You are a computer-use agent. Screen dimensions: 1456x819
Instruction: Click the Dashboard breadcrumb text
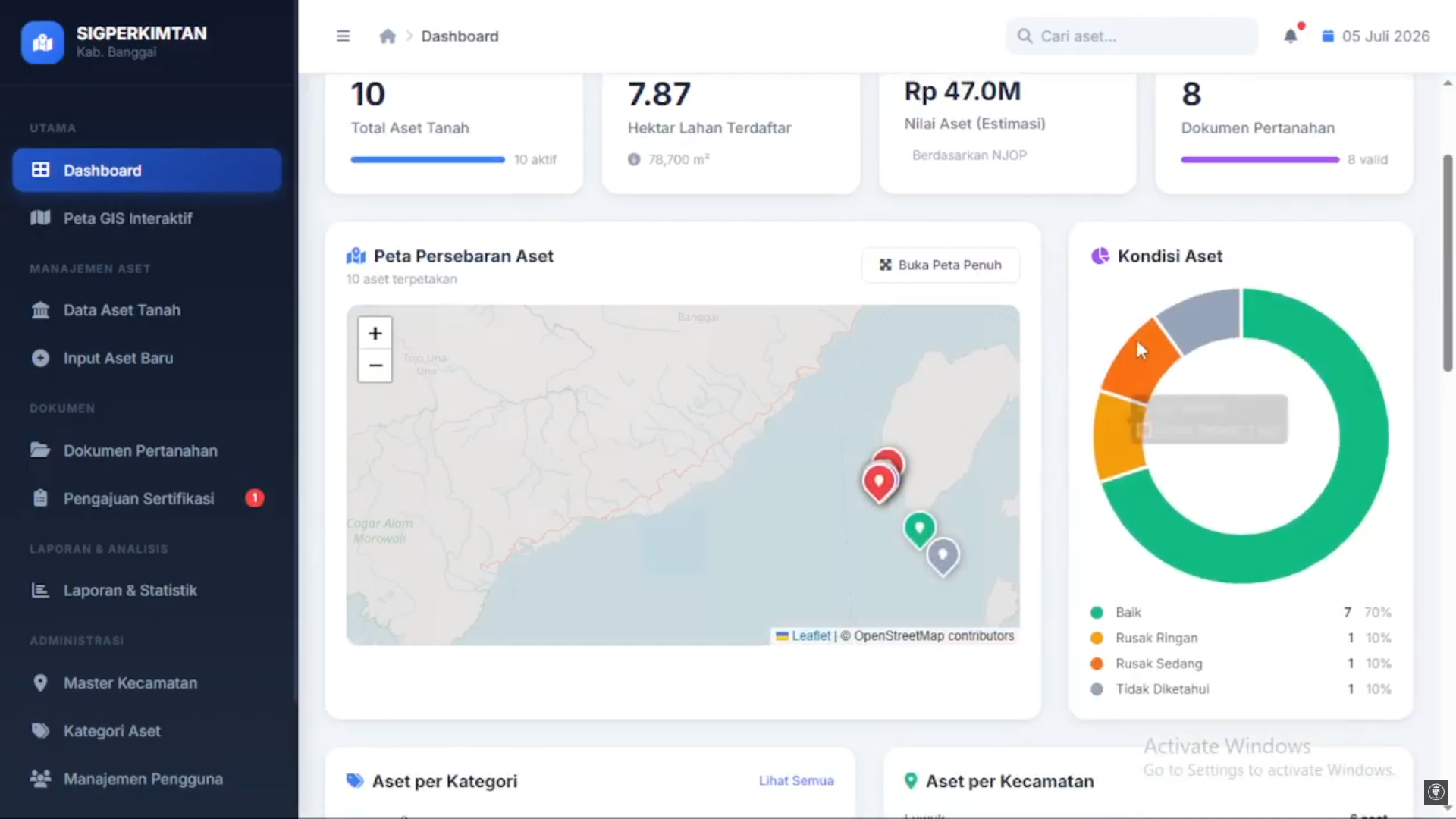pyautogui.click(x=460, y=36)
